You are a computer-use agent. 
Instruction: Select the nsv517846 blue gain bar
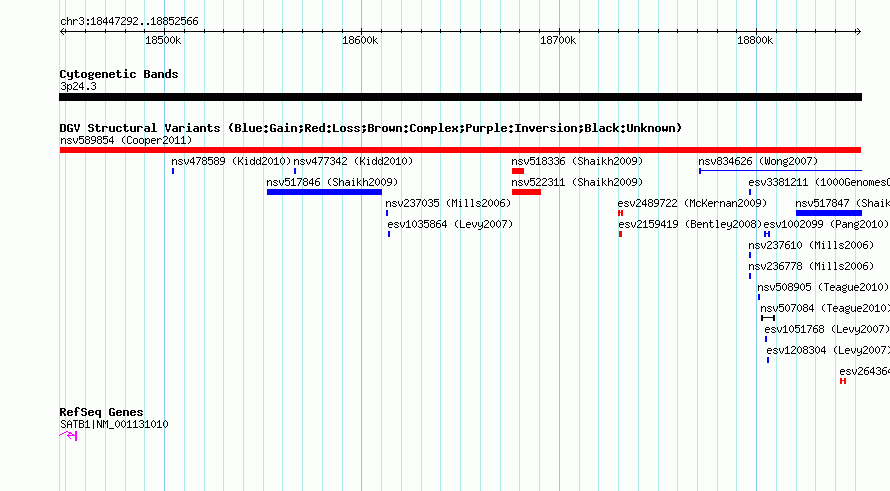(x=324, y=192)
